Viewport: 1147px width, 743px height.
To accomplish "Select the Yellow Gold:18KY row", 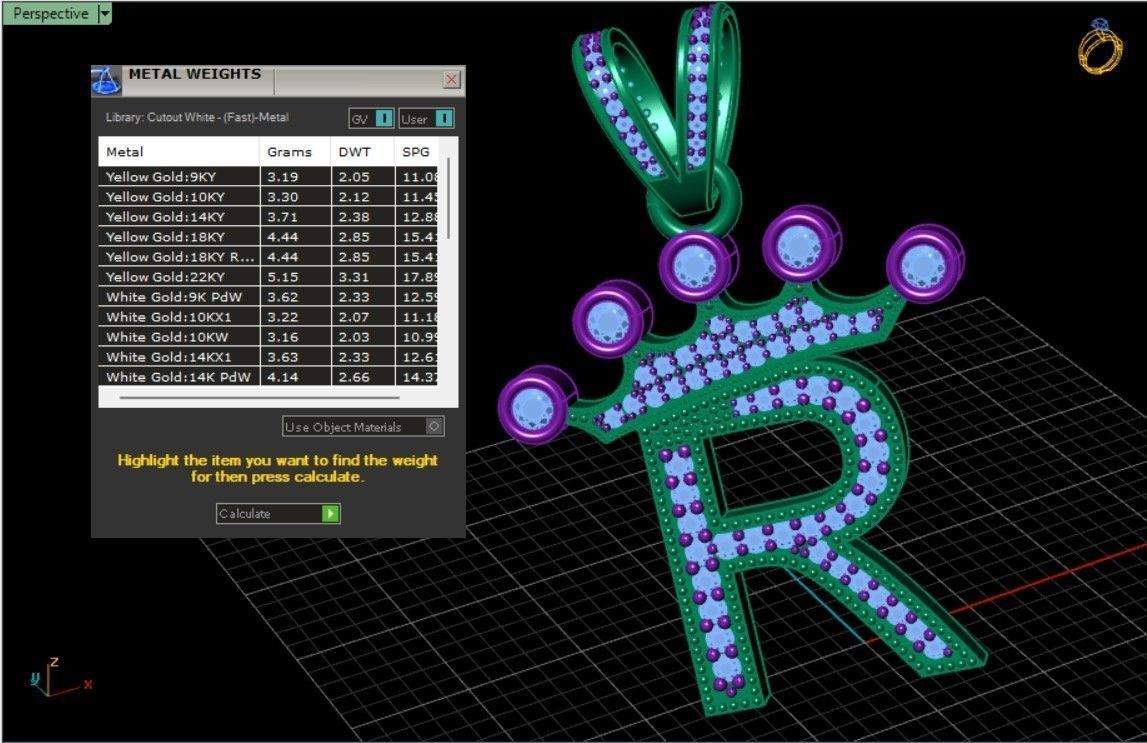I will click(x=268, y=237).
